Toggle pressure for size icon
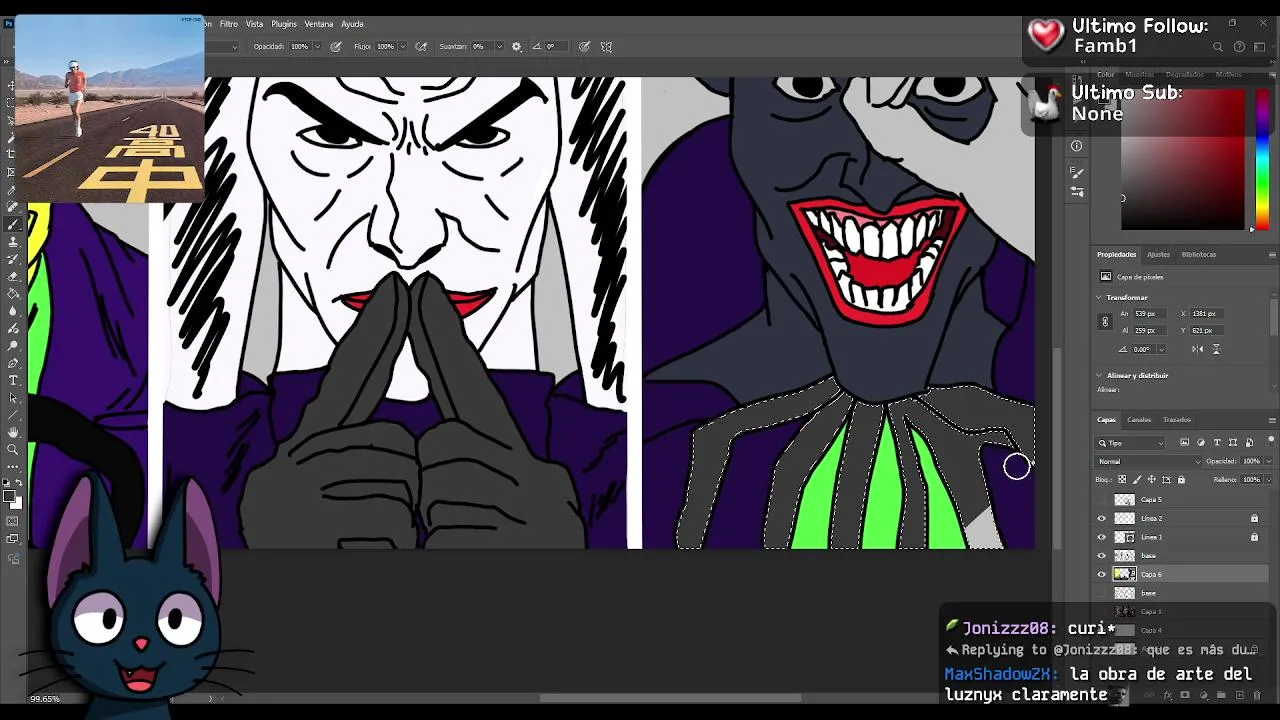 click(584, 46)
